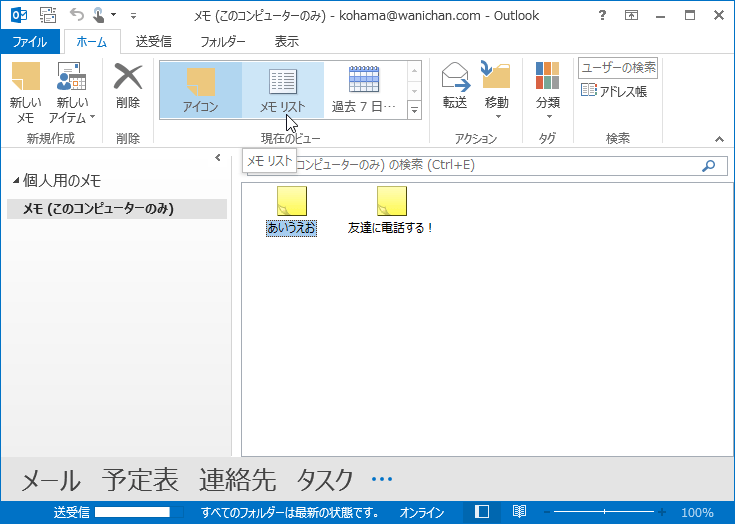
Task: Zoom out with the minus button
Action: [x=547, y=512]
